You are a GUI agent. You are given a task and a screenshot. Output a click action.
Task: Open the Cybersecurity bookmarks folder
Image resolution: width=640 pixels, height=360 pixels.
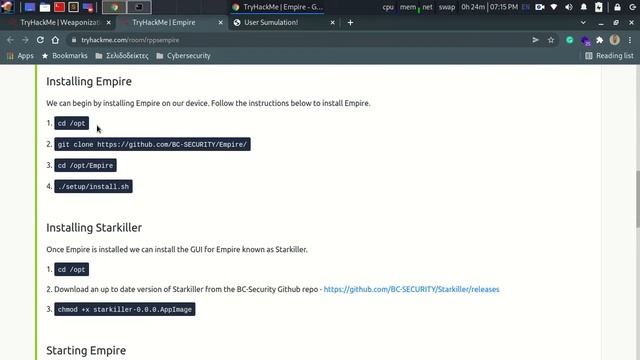click(x=183, y=56)
